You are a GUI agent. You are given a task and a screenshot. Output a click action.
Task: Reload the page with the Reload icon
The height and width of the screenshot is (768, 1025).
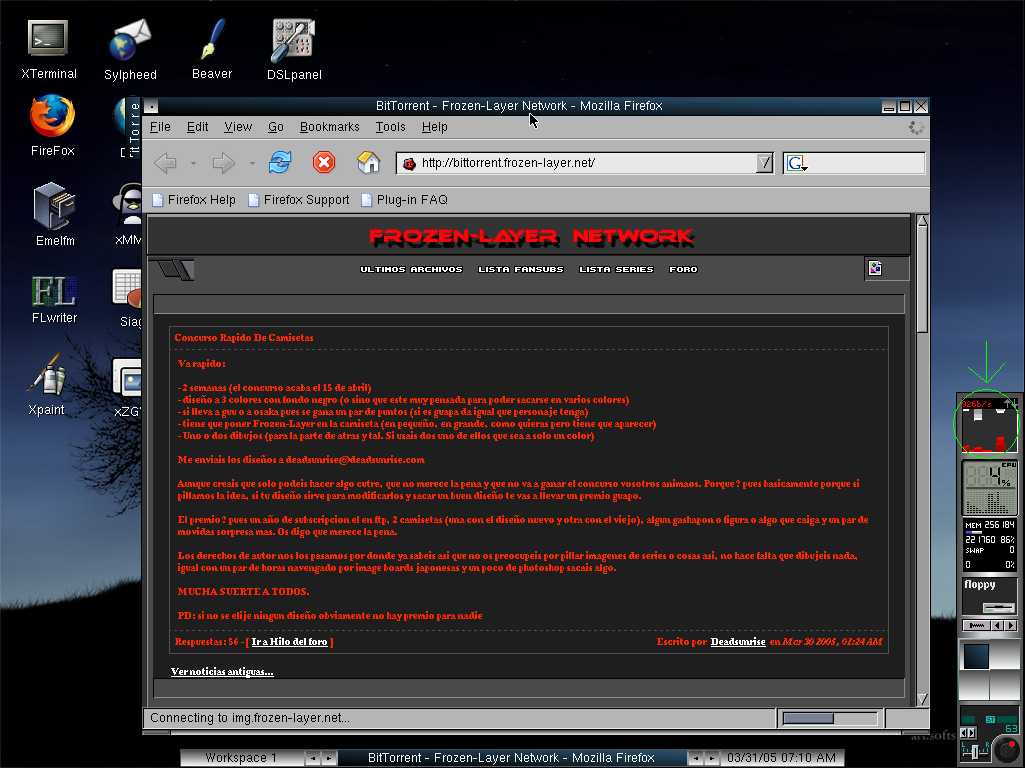[280, 162]
